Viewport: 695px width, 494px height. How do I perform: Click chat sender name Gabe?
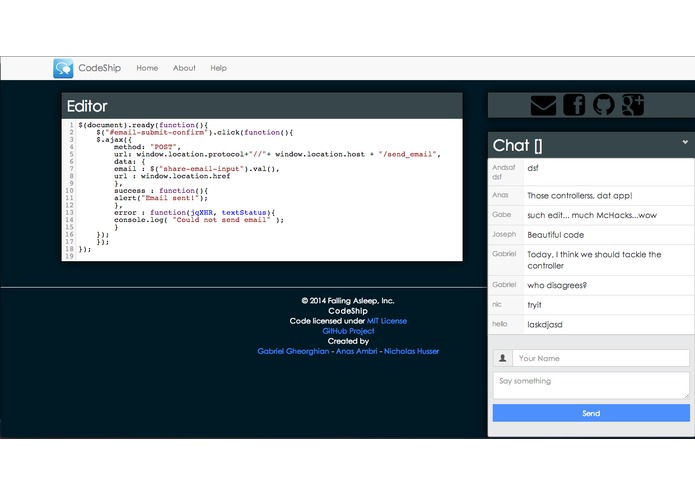(501, 214)
